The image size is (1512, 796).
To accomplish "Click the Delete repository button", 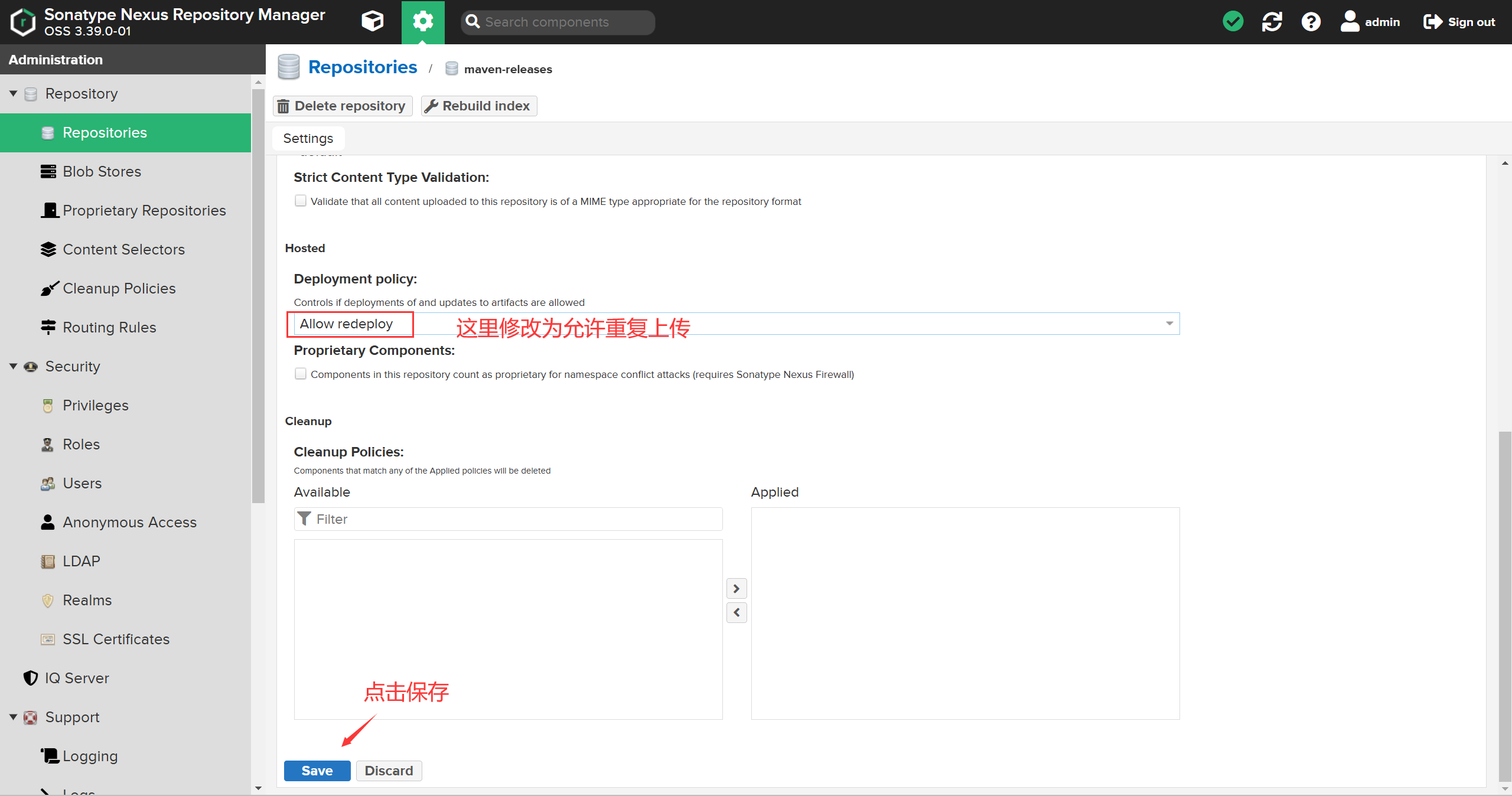I will pyautogui.click(x=343, y=106).
